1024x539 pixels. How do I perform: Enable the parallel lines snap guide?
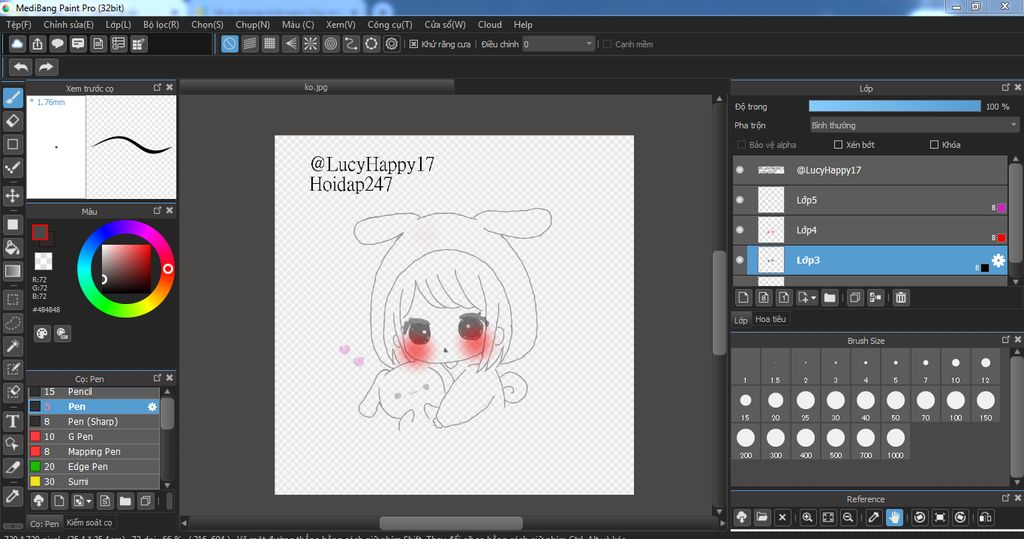tap(249, 44)
